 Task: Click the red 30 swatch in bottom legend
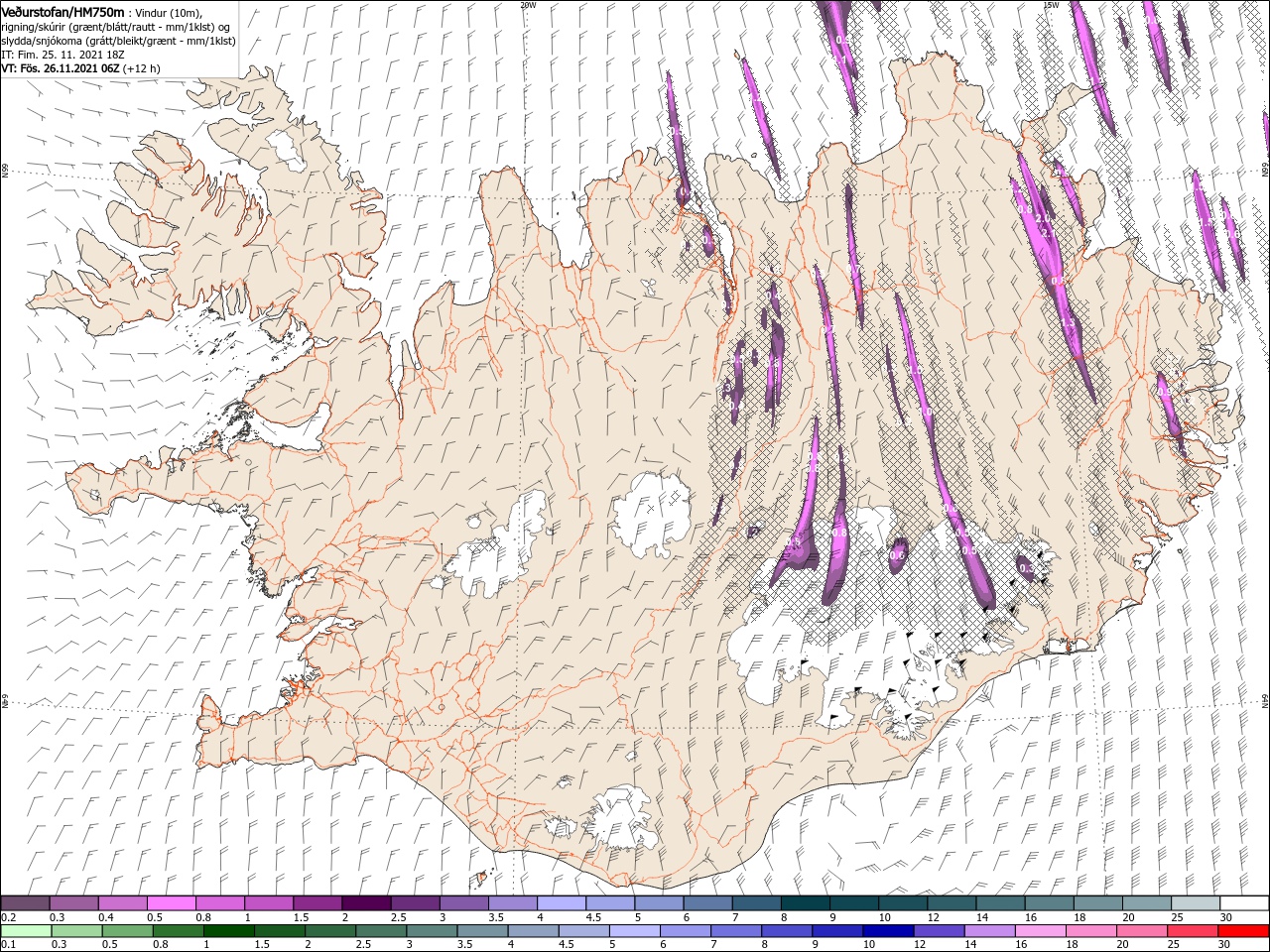(x=1244, y=931)
